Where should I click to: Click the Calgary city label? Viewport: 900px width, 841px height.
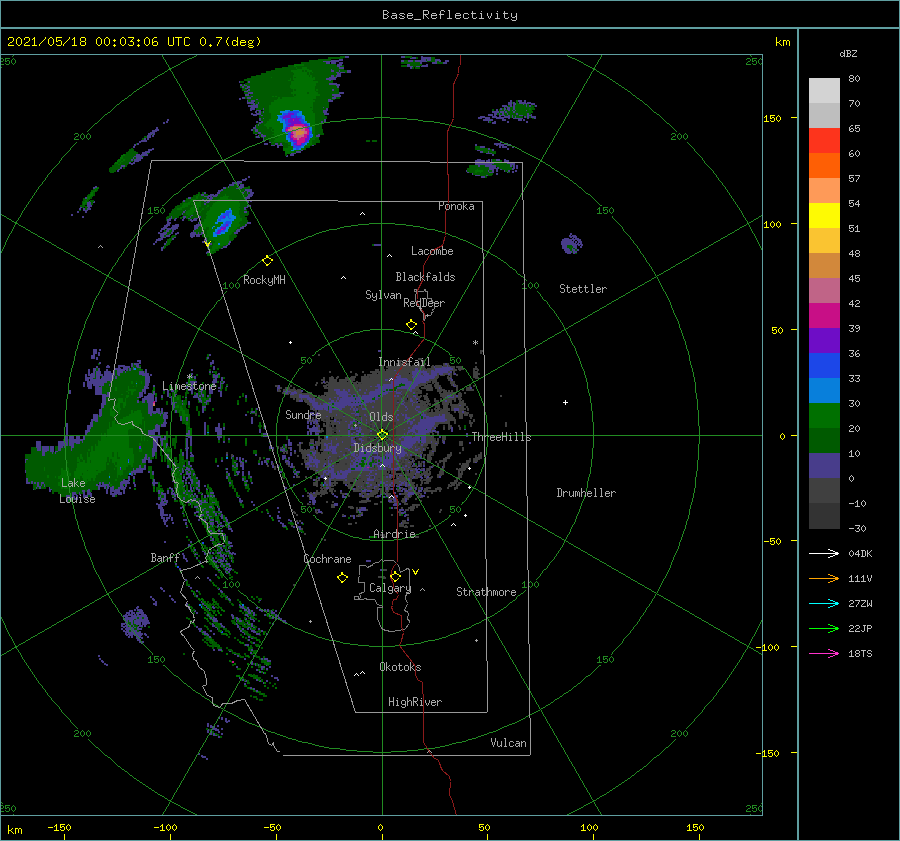pos(390,588)
